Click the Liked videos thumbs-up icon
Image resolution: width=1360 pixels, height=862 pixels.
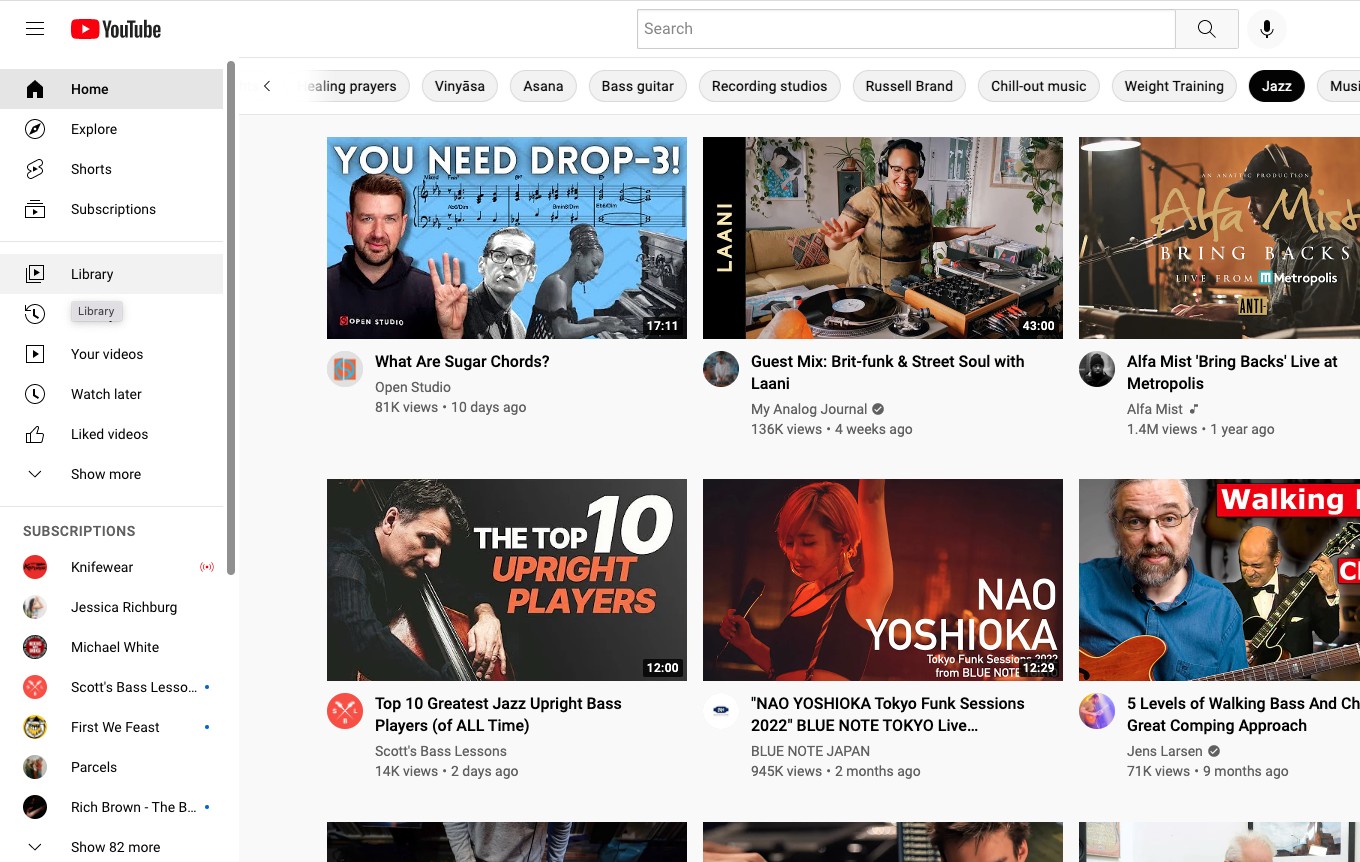(35, 434)
